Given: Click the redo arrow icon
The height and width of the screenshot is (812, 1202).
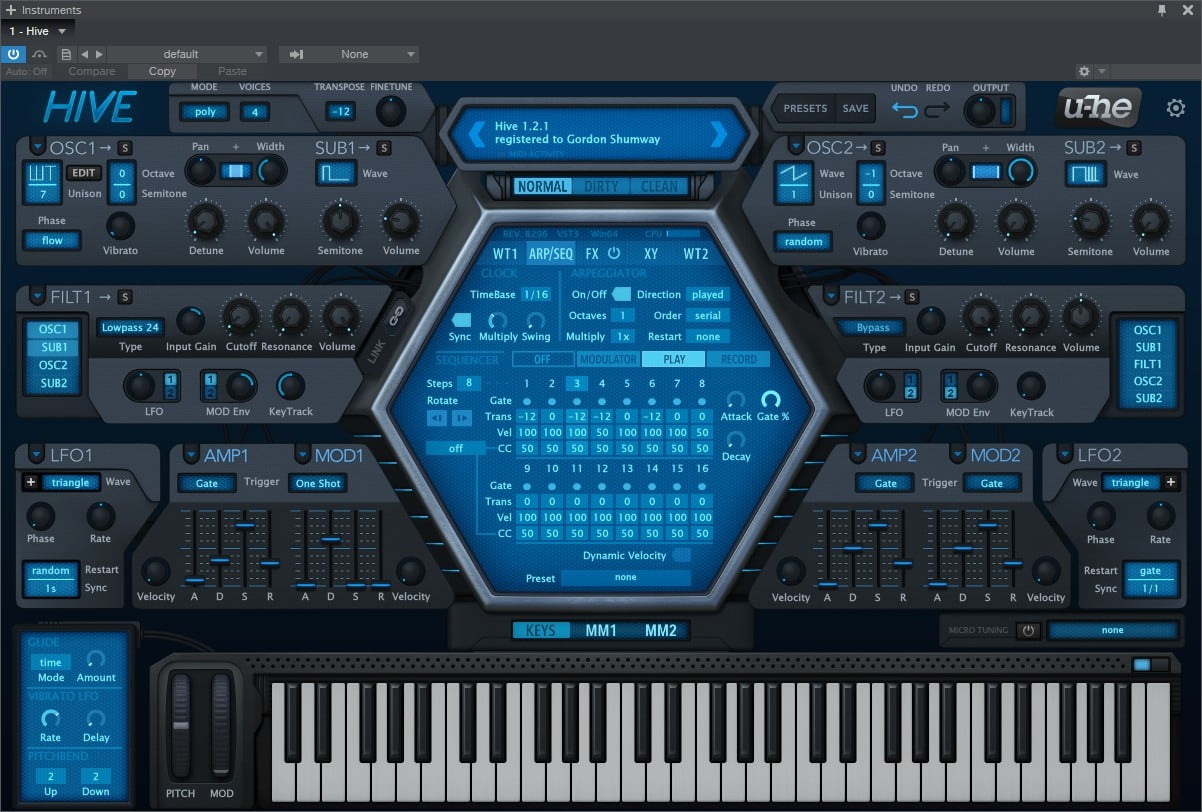Looking at the screenshot, I should (x=938, y=110).
